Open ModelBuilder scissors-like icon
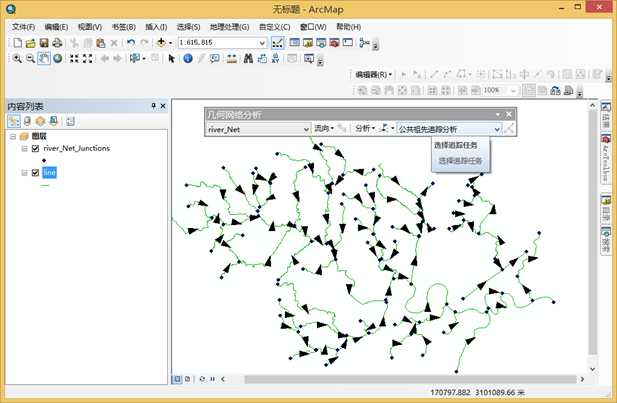The width and height of the screenshot is (617, 403). 364,43
